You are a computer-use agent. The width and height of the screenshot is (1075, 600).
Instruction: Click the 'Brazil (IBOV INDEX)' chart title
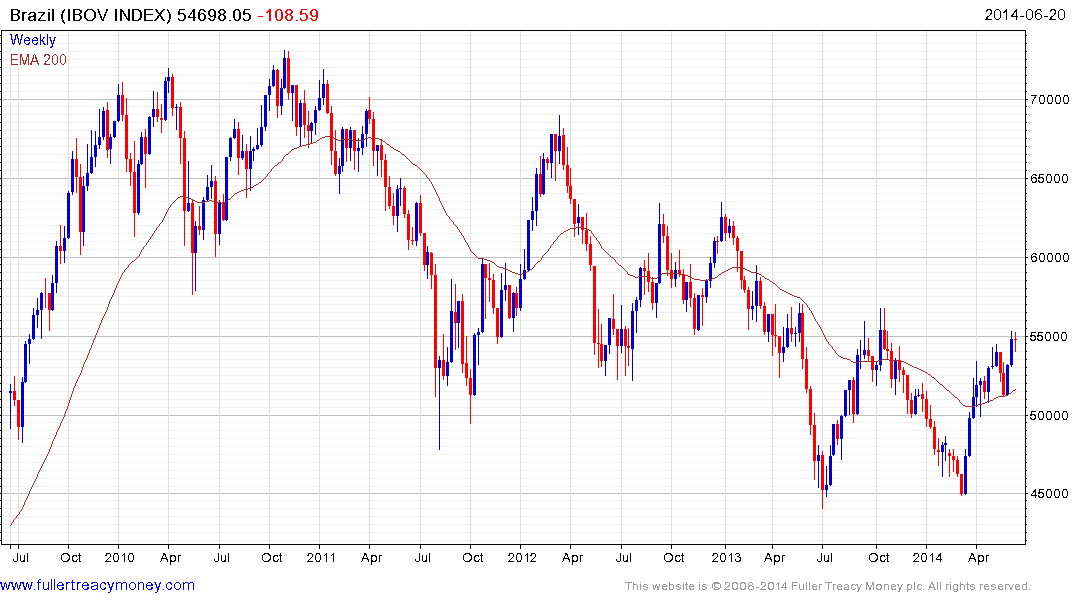(90, 15)
